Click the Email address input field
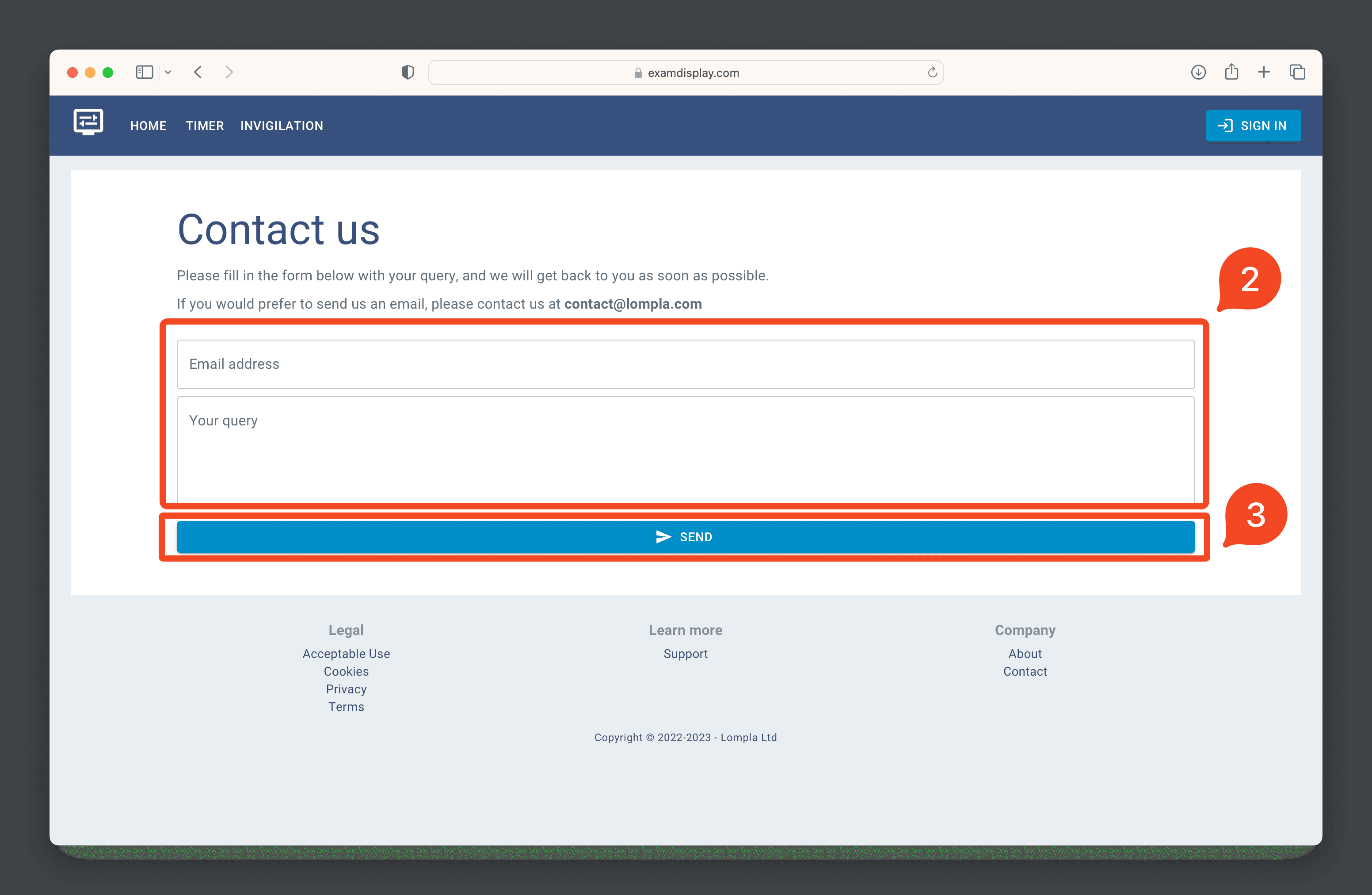 tap(686, 364)
